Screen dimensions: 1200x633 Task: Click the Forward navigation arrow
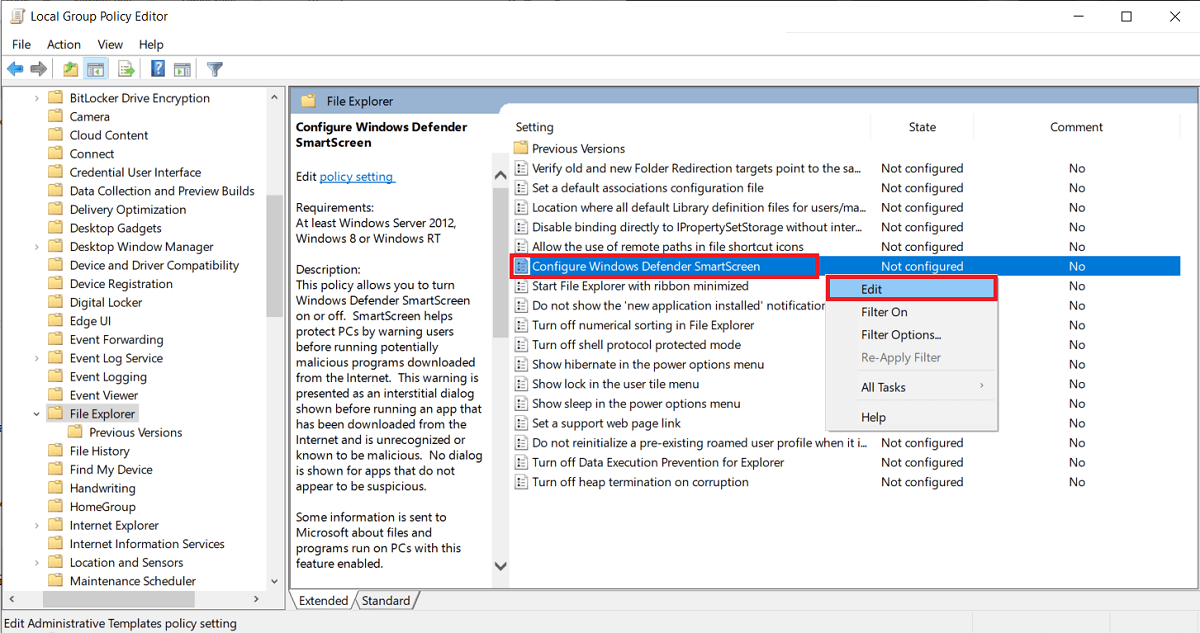38,68
